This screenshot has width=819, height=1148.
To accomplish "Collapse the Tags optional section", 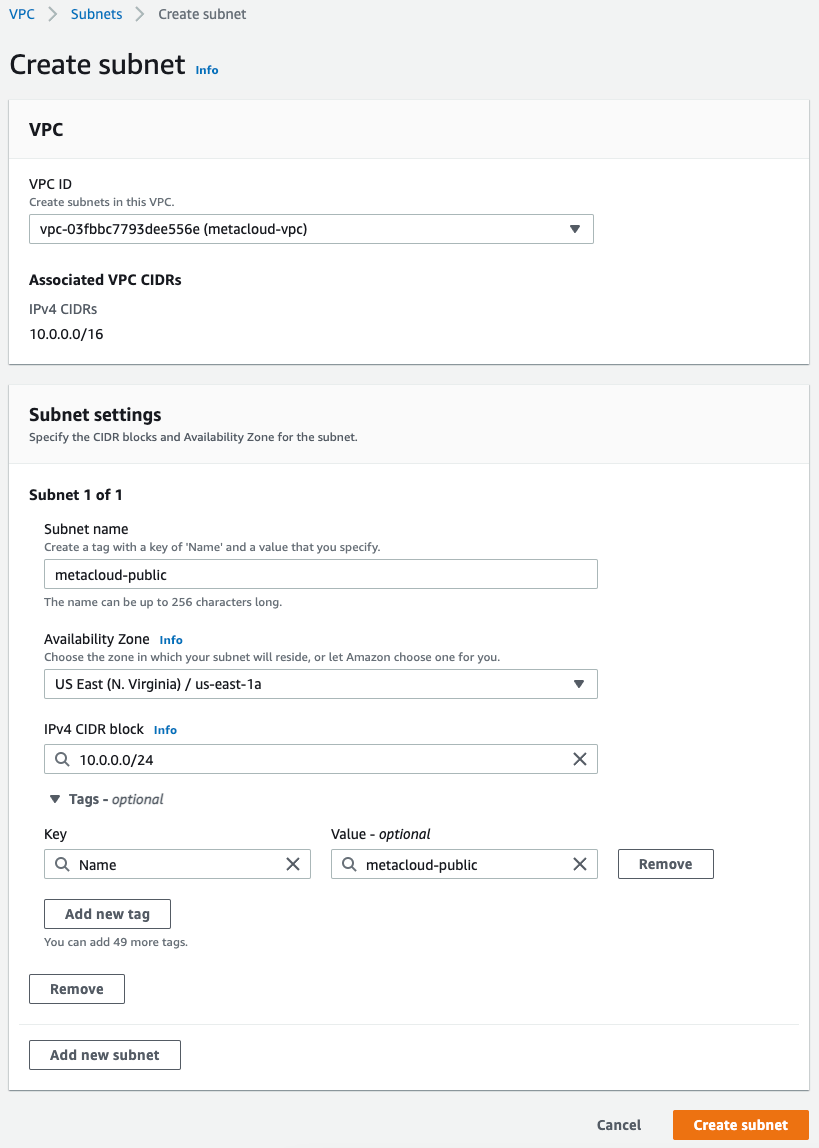I will tap(55, 799).
